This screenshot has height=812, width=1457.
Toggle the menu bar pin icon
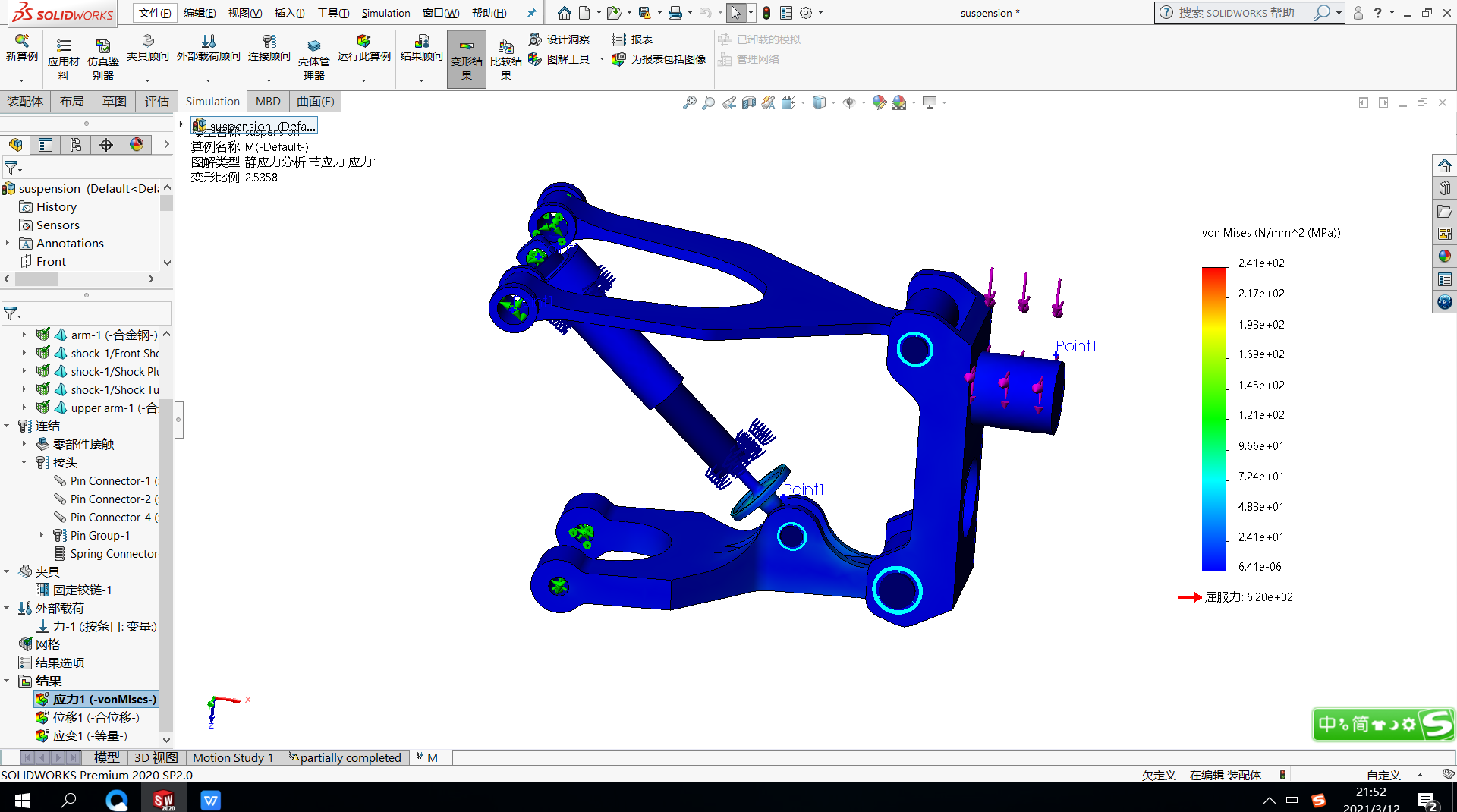531,13
